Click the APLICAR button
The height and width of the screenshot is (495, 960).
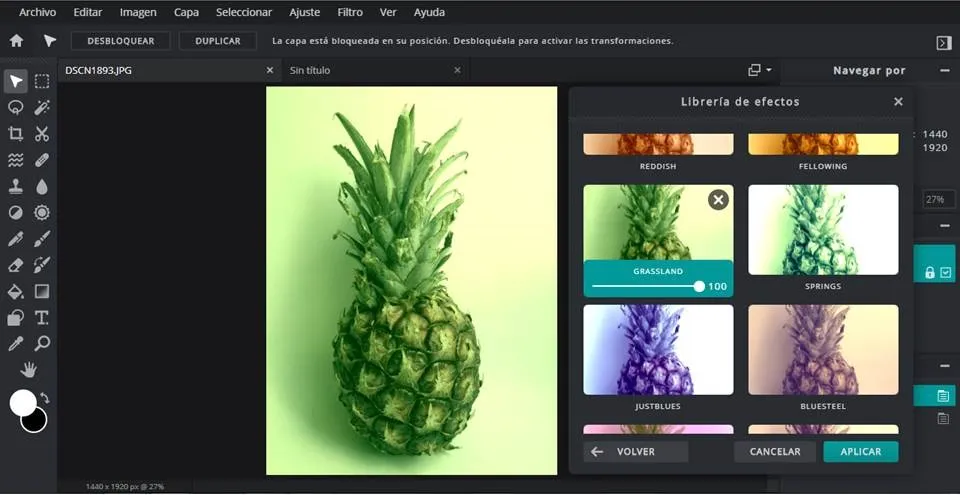click(x=860, y=452)
